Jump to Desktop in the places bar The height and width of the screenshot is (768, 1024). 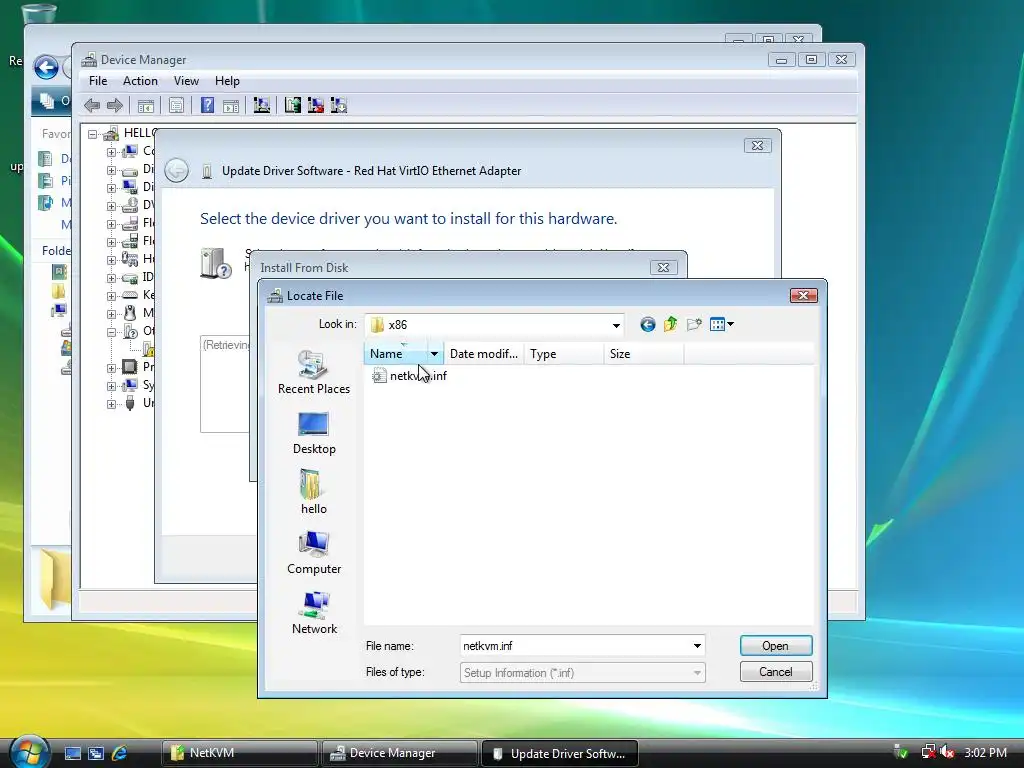(x=313, y=433)
